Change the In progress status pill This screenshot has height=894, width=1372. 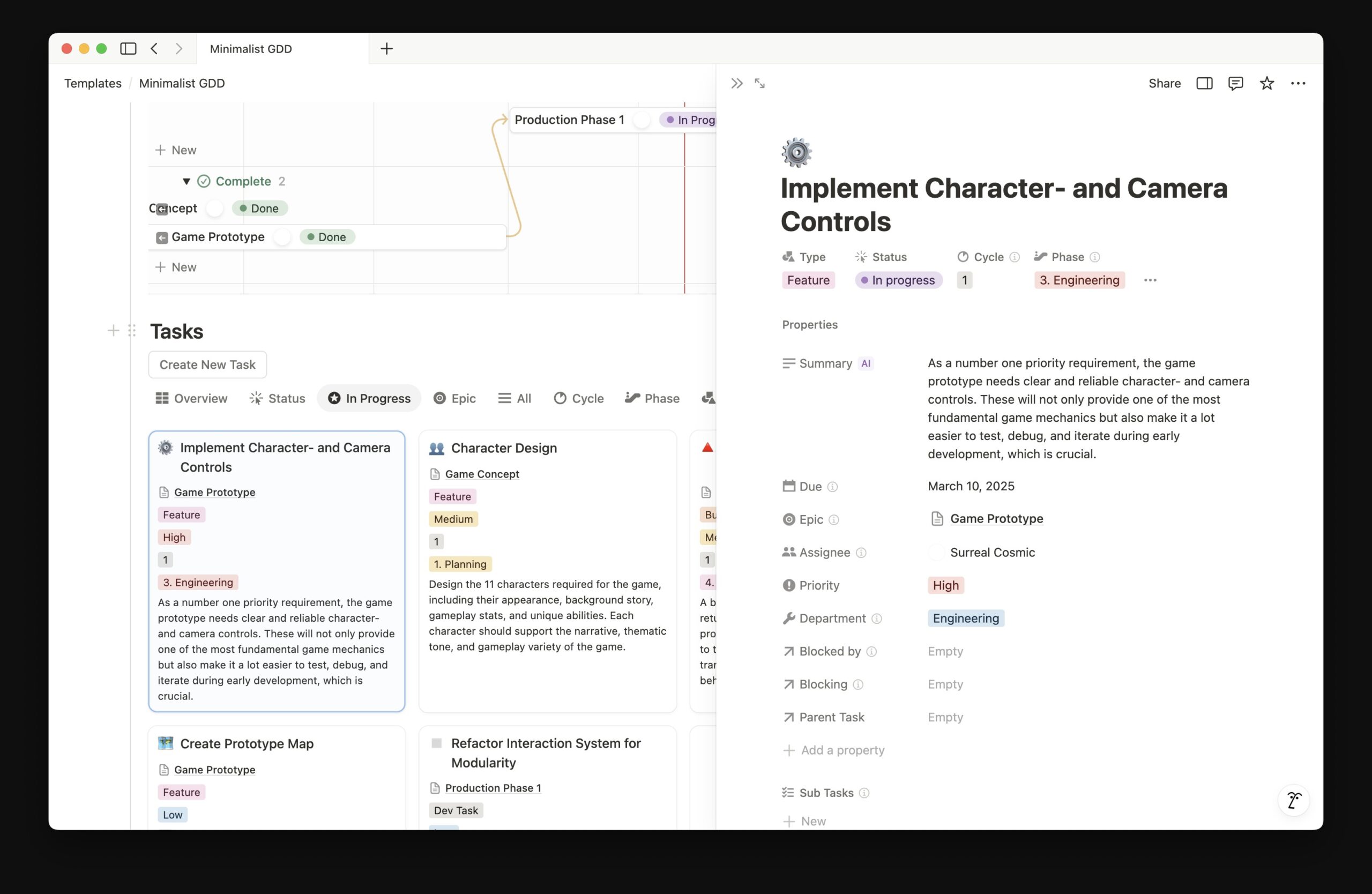899,280
